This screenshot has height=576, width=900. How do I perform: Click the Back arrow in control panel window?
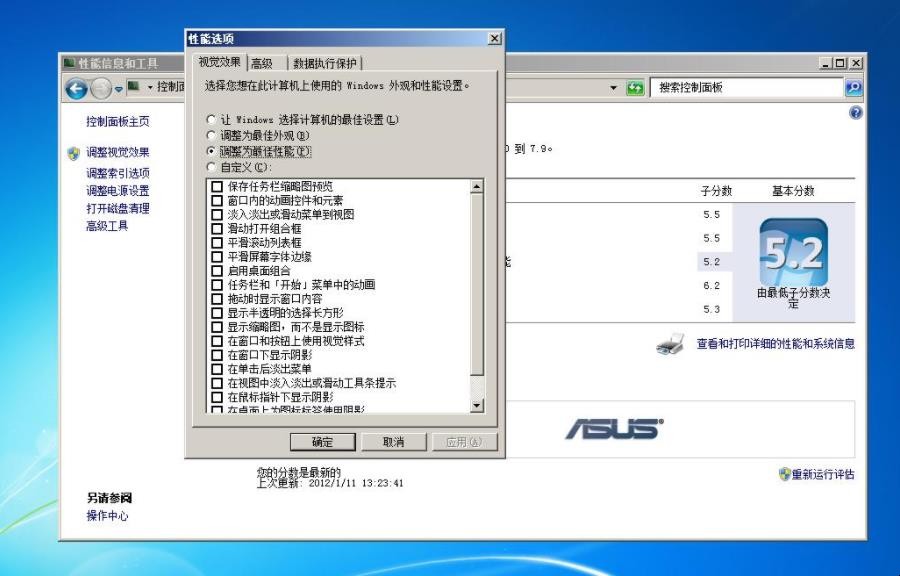click(x=76, y=88)
